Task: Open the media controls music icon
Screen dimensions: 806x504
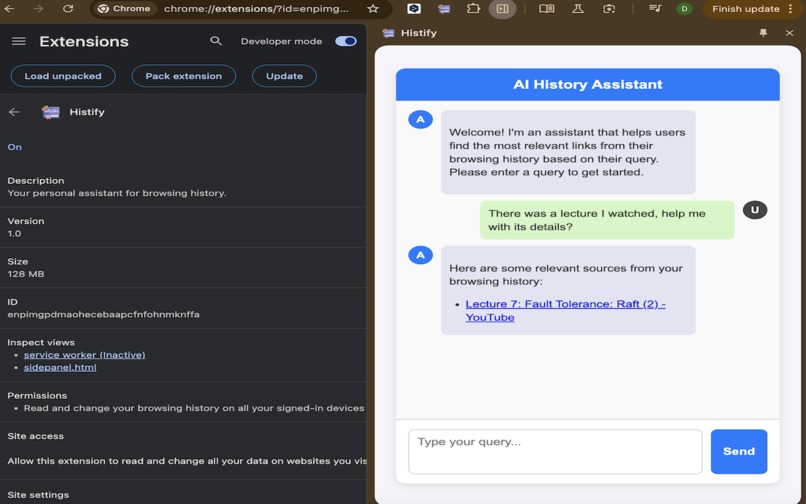Action: pyautogui.click(x=655, y=9)
